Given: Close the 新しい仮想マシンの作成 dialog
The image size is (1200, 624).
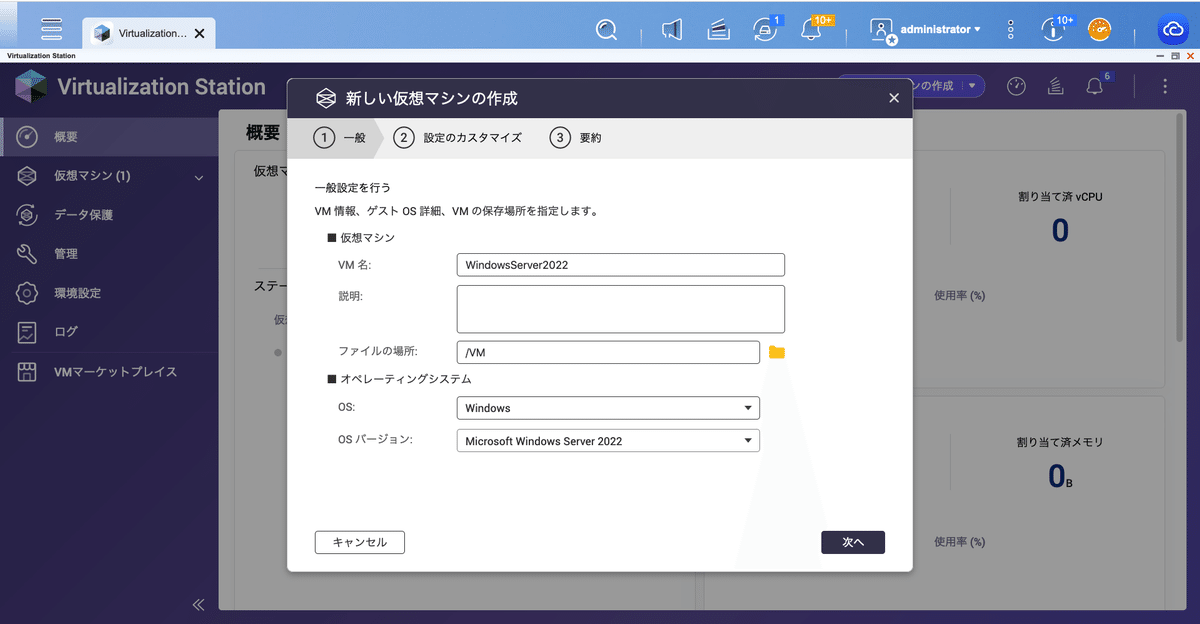Looking at the screenshot, I should pos(894,98).
